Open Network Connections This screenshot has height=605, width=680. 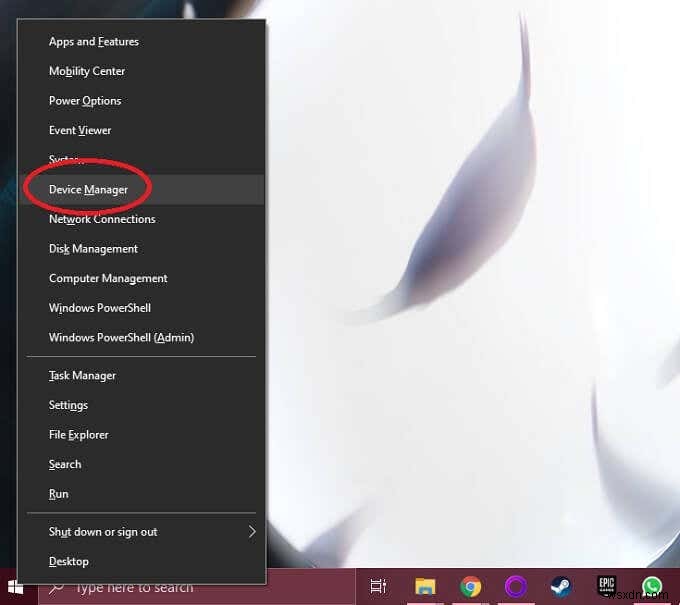point(141,219)
